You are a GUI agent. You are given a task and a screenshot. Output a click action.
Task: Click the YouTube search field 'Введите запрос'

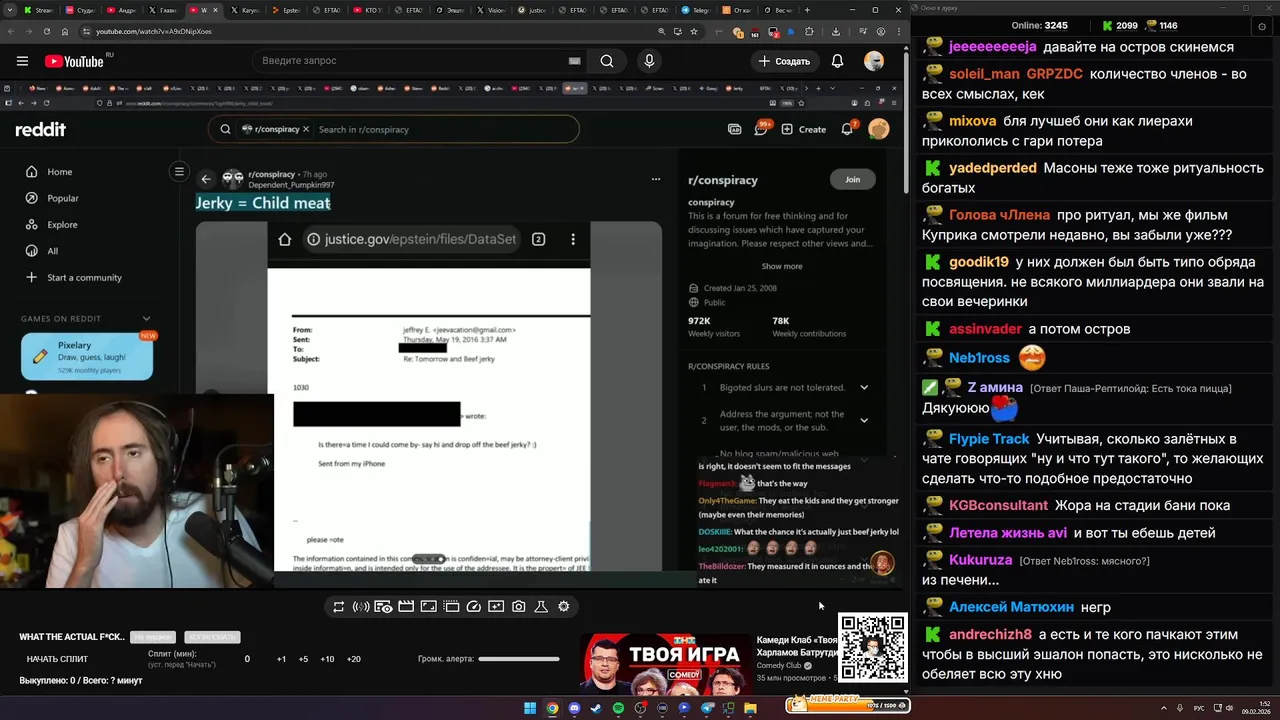tap(410, 61)
